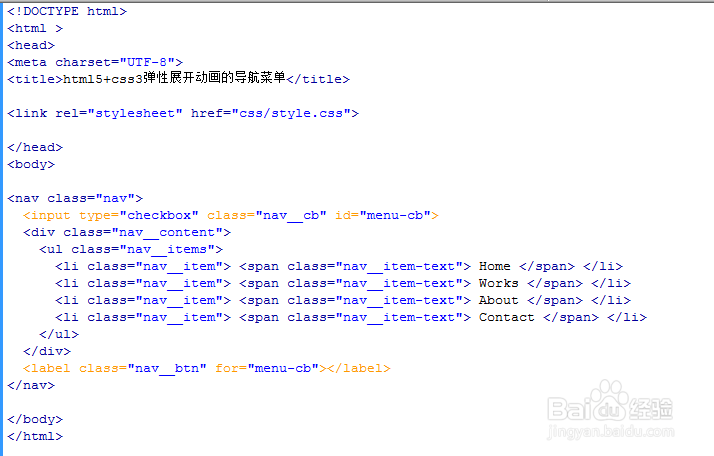This screenshot has height=456, width=714.
Task: Click the closing </body> tag
Action: [x=35, y=419]
